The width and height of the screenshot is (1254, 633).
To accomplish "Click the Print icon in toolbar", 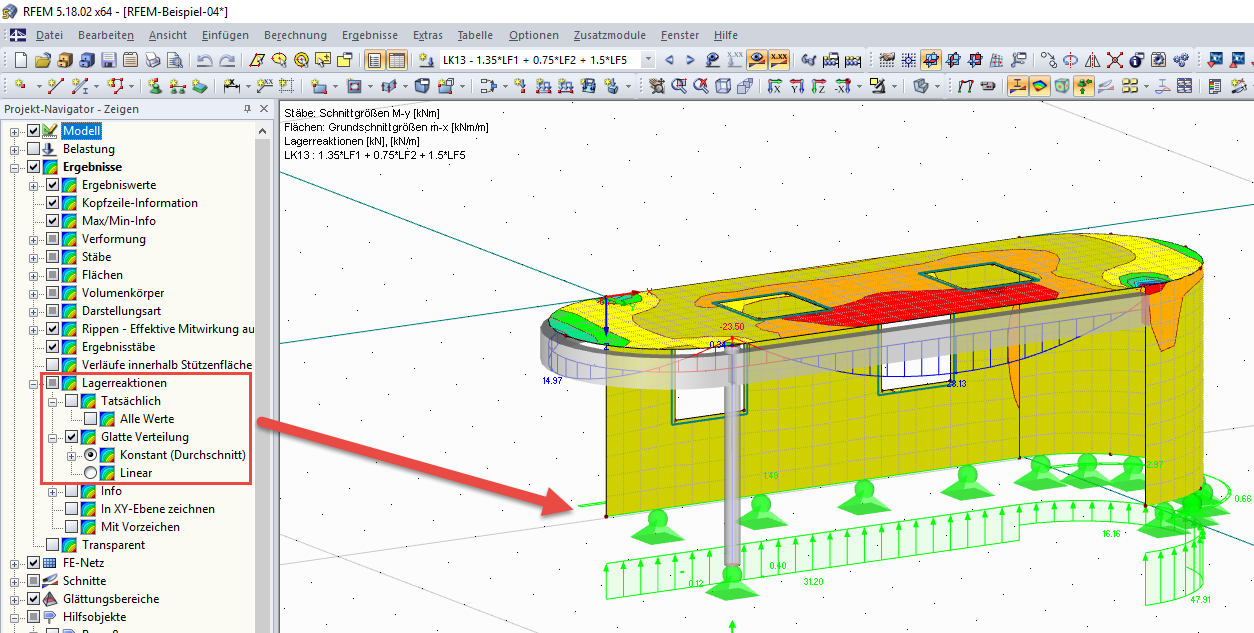I will (152, 60).
